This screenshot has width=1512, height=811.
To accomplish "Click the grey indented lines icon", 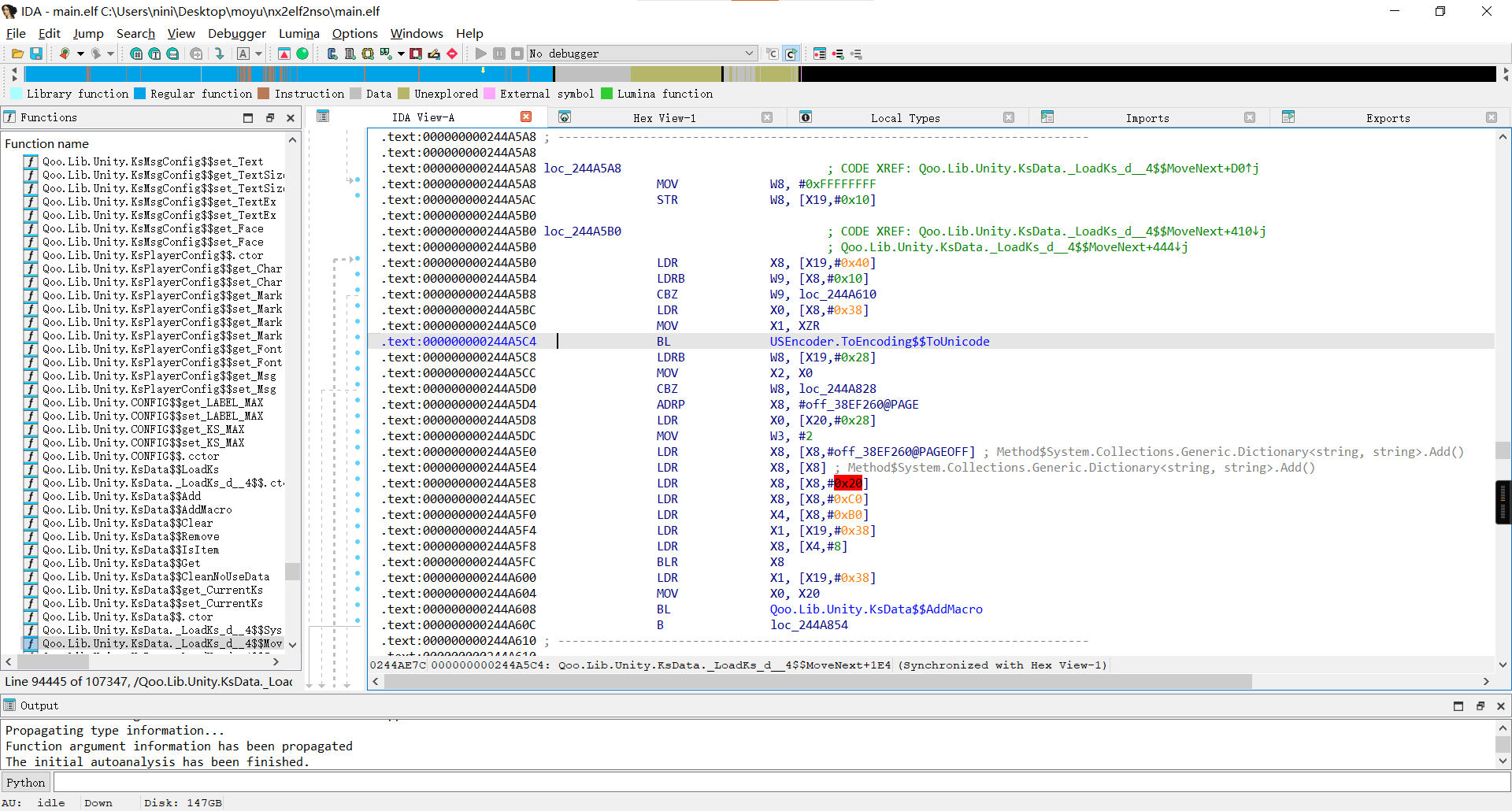I will (x=856, y=54).
